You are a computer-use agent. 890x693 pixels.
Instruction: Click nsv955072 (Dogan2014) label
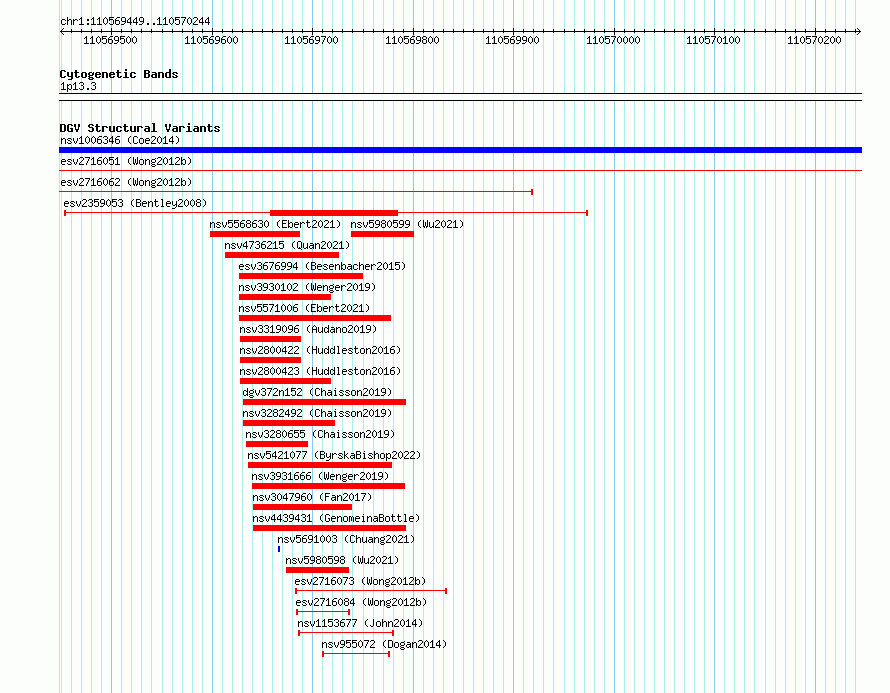(x=384, y=644)
